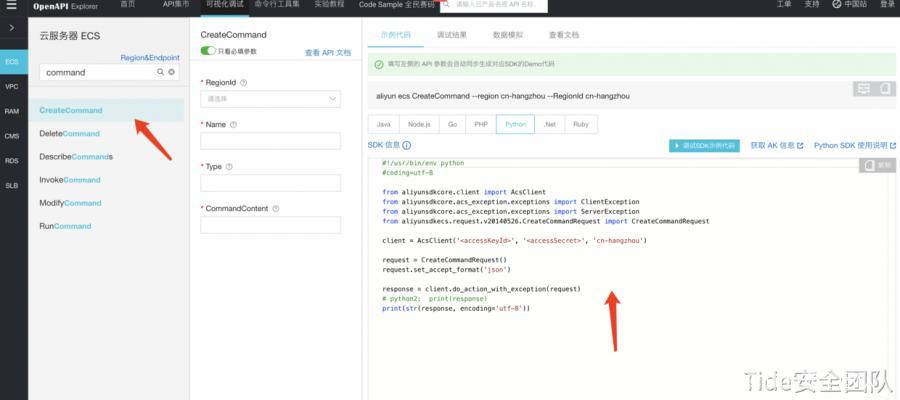Click the debug SDK sample code button
The height and width of the screenshot is (400, 900).
coord(704,146)
